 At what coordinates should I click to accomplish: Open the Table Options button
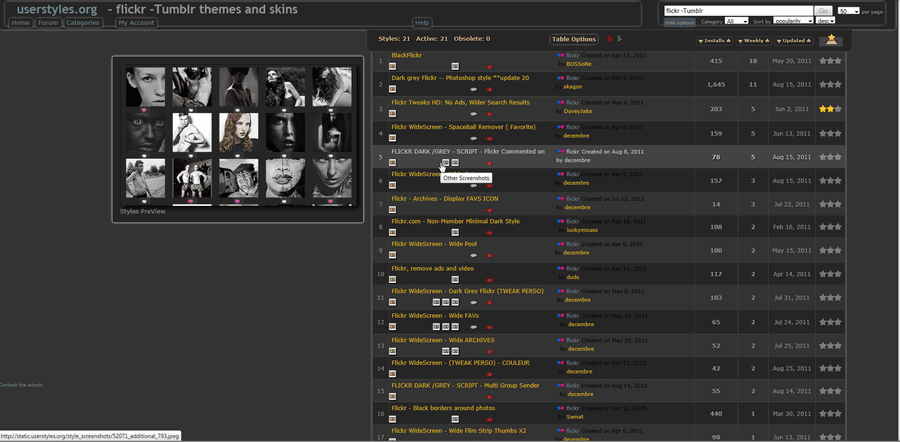573,39
